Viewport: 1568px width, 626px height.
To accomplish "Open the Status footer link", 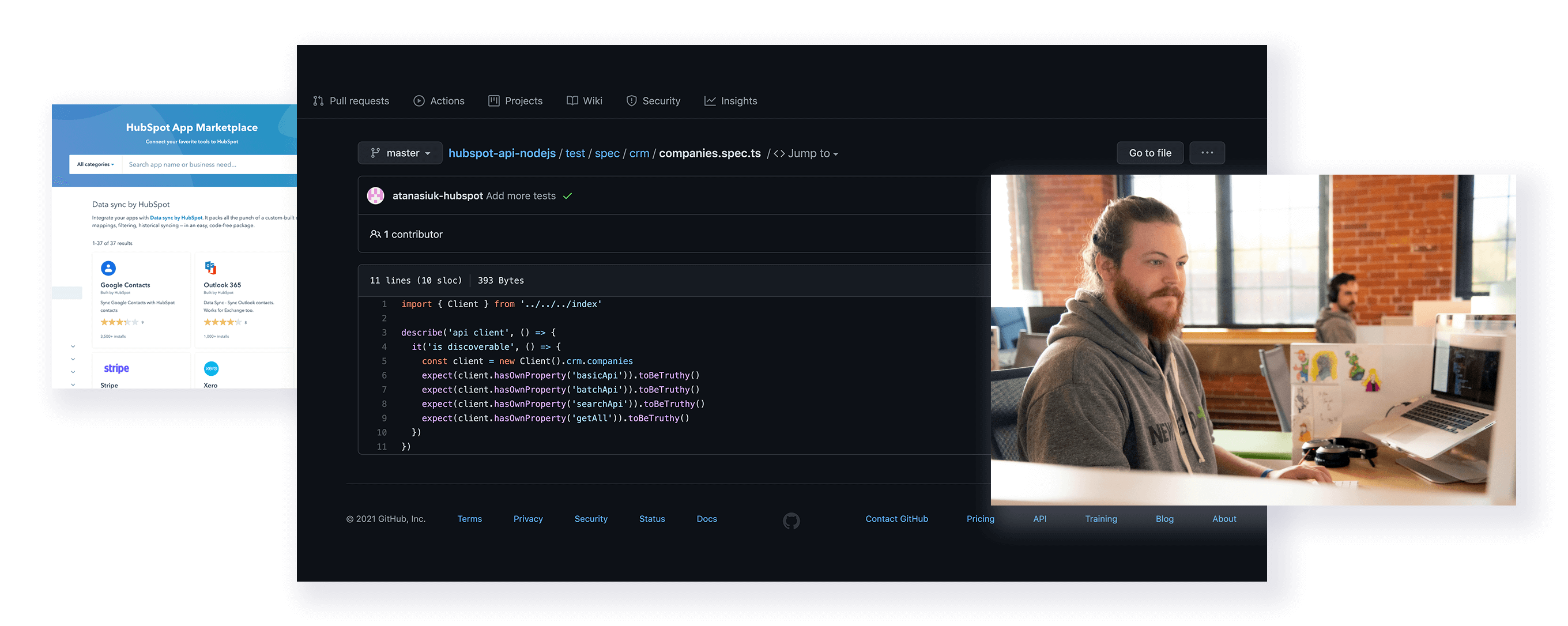I will 652,519.
